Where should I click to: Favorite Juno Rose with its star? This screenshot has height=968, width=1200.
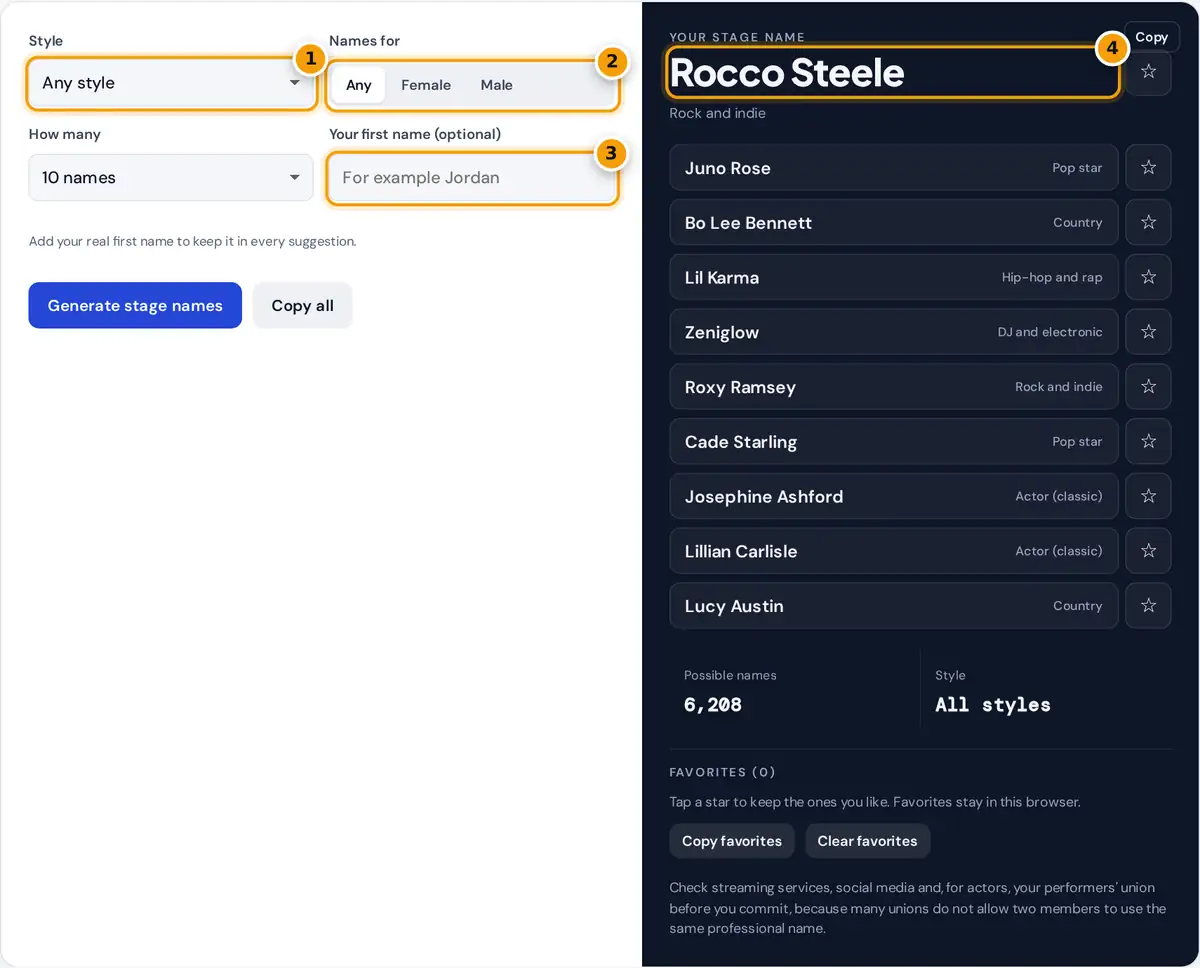(x=1148, y=168)
